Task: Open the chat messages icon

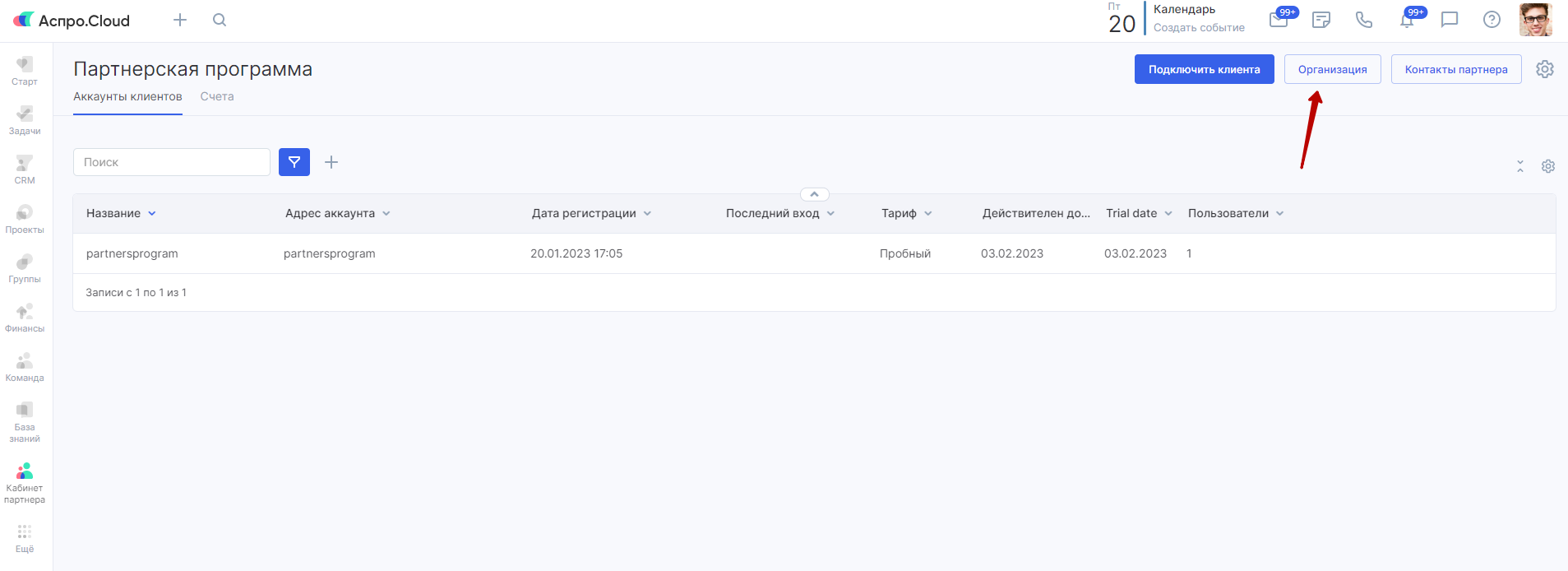Action: pos(1450,20)
